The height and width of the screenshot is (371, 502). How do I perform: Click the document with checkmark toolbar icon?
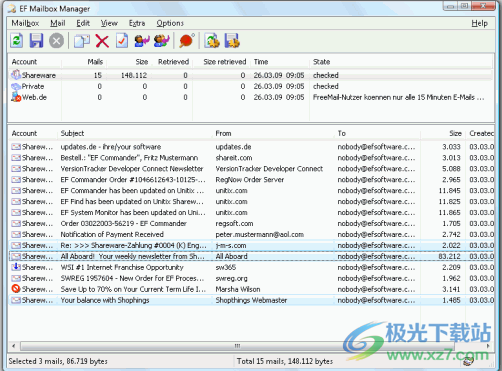122,41
